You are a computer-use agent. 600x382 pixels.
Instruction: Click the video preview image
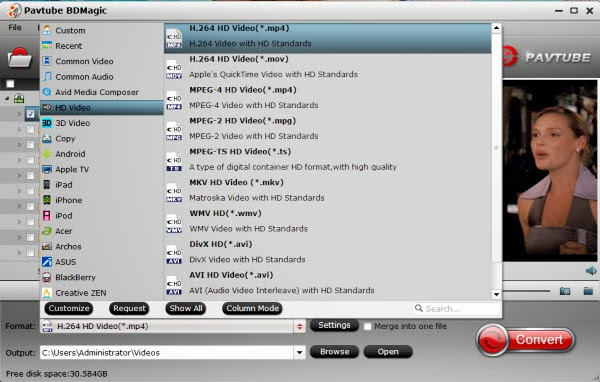pyautogui.click(x=550, y=171)
